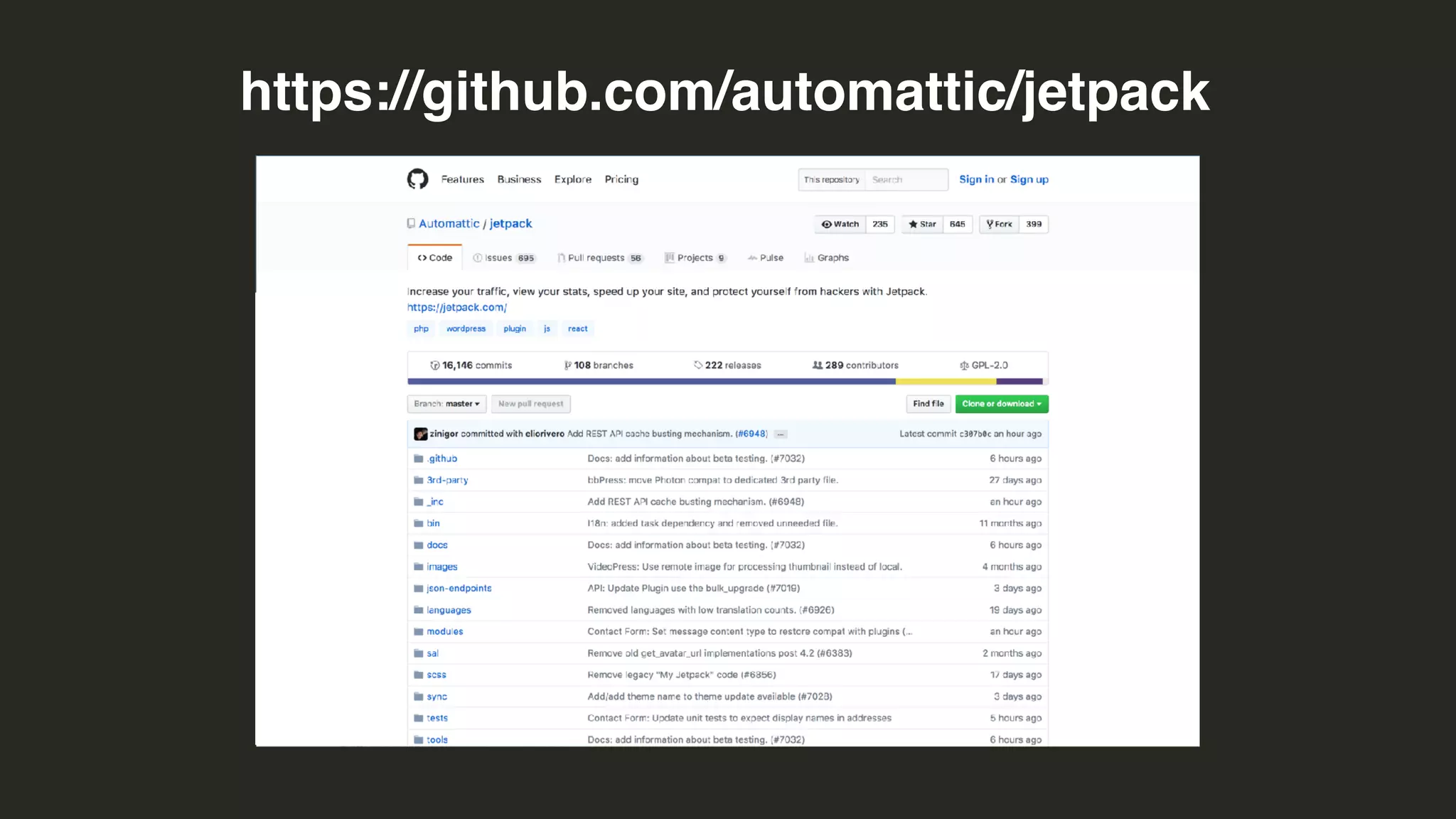Image resolution: width=1456 pixels, height=819 pixels.
Task: Open the Clone or download dropdown
Action: (x=1001, y=404)
